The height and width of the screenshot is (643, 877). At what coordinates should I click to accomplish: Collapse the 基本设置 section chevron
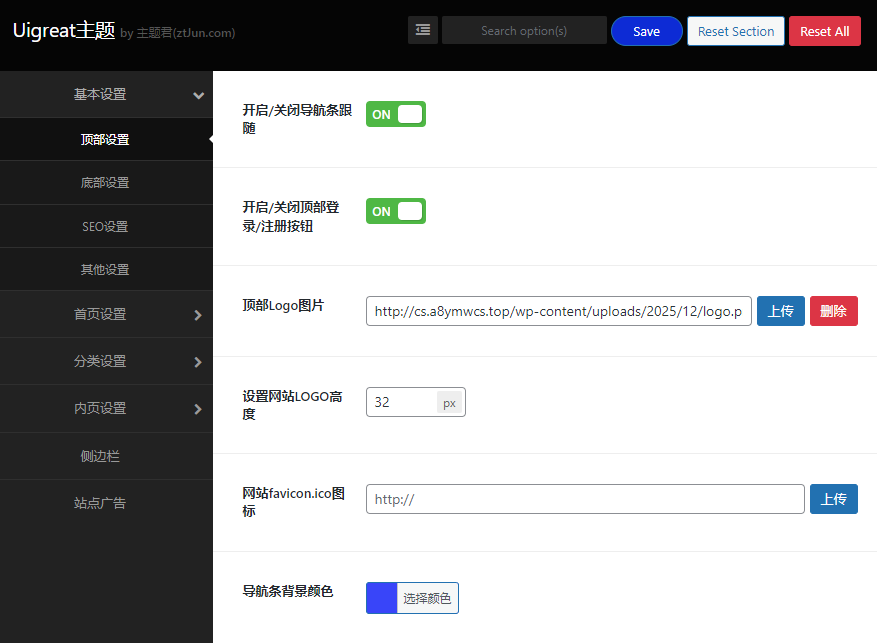coord(198,94)
